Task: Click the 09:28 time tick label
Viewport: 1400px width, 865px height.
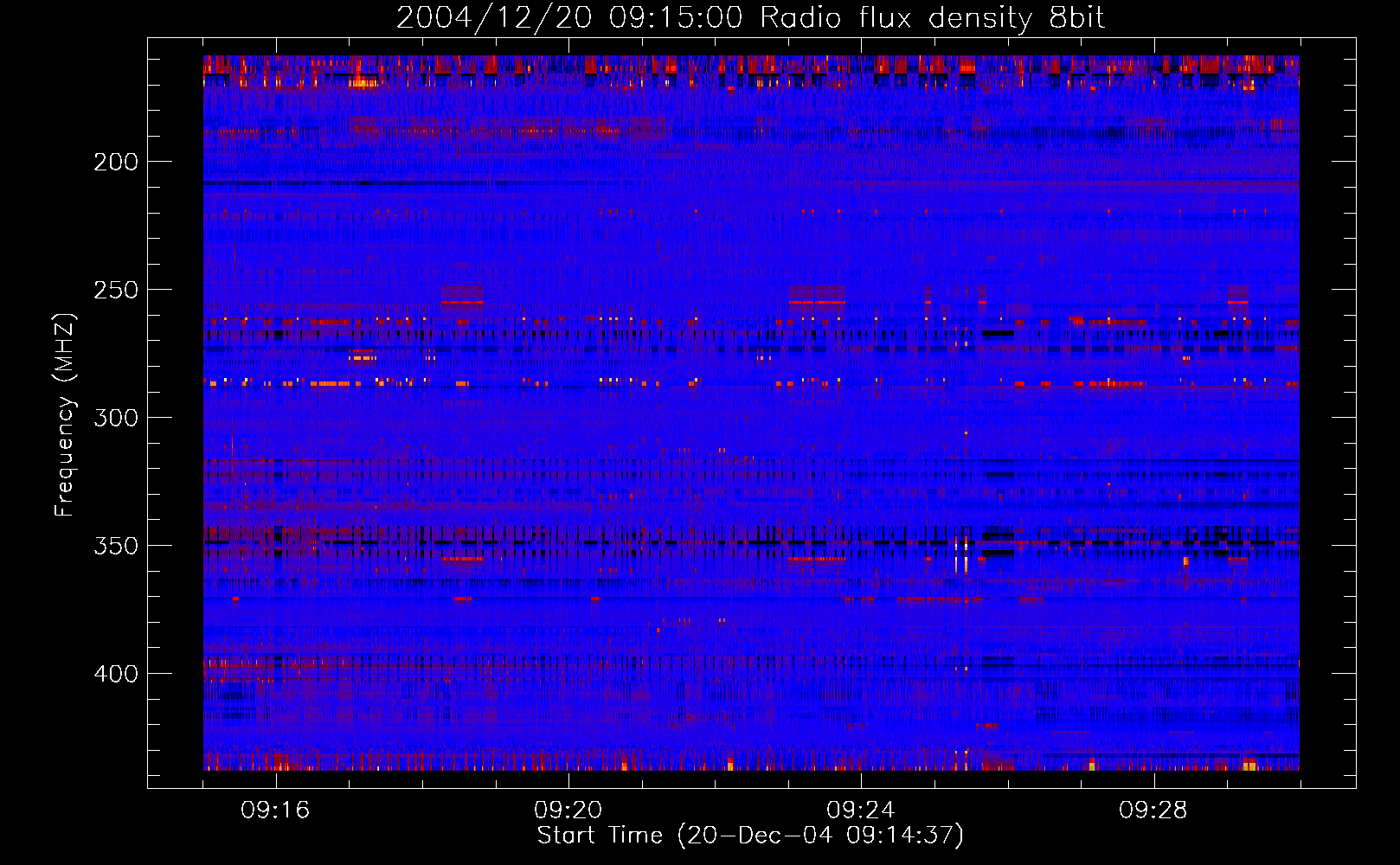Action: pos(1153,811)
